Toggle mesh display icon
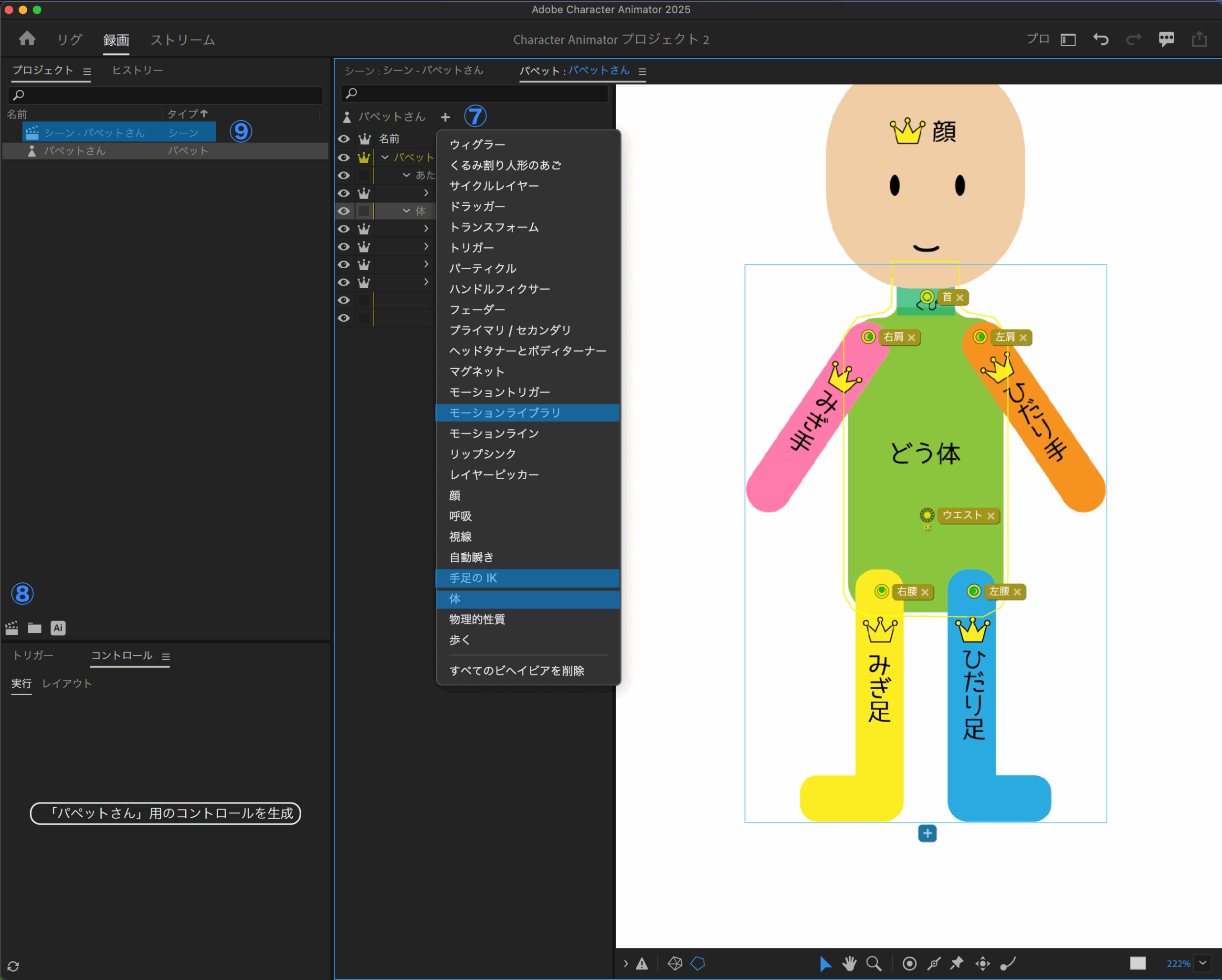Image resolution: width=1222 pixels, height=980 pixels. (x=674, y=963)
